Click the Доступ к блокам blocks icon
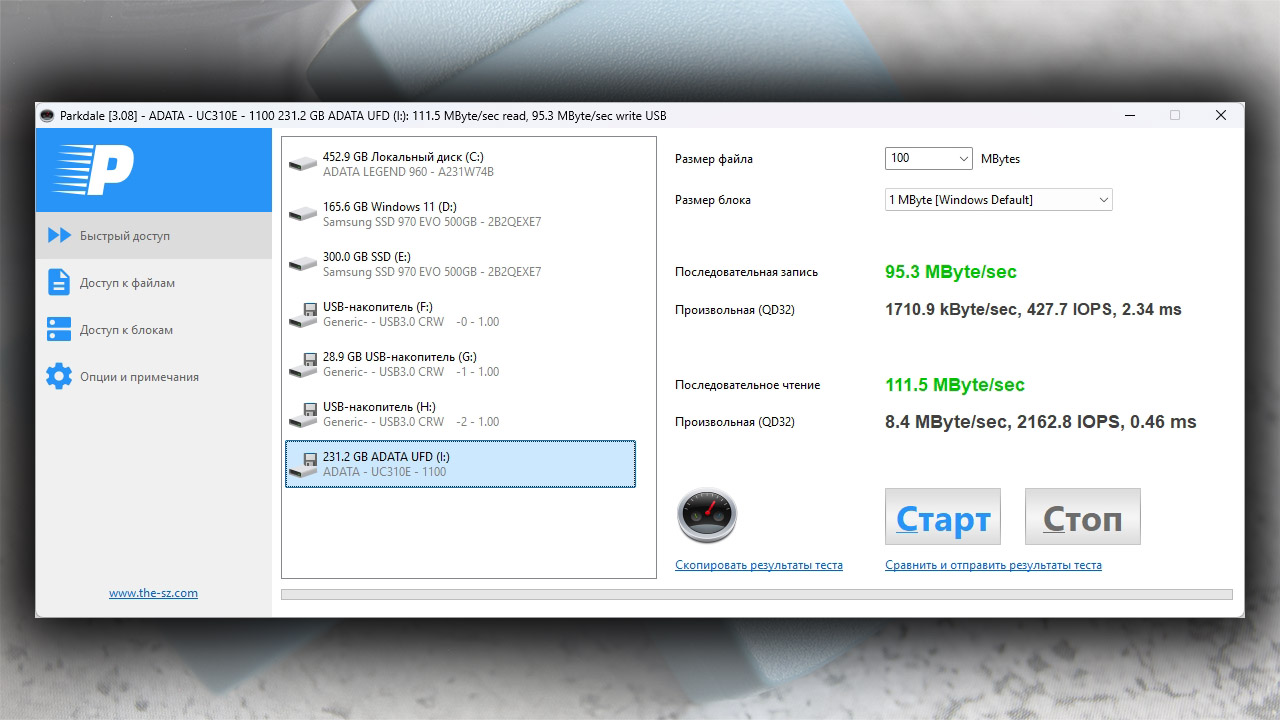The width and height of the screenshot is (1280, 720). click(x=59, y=330)
